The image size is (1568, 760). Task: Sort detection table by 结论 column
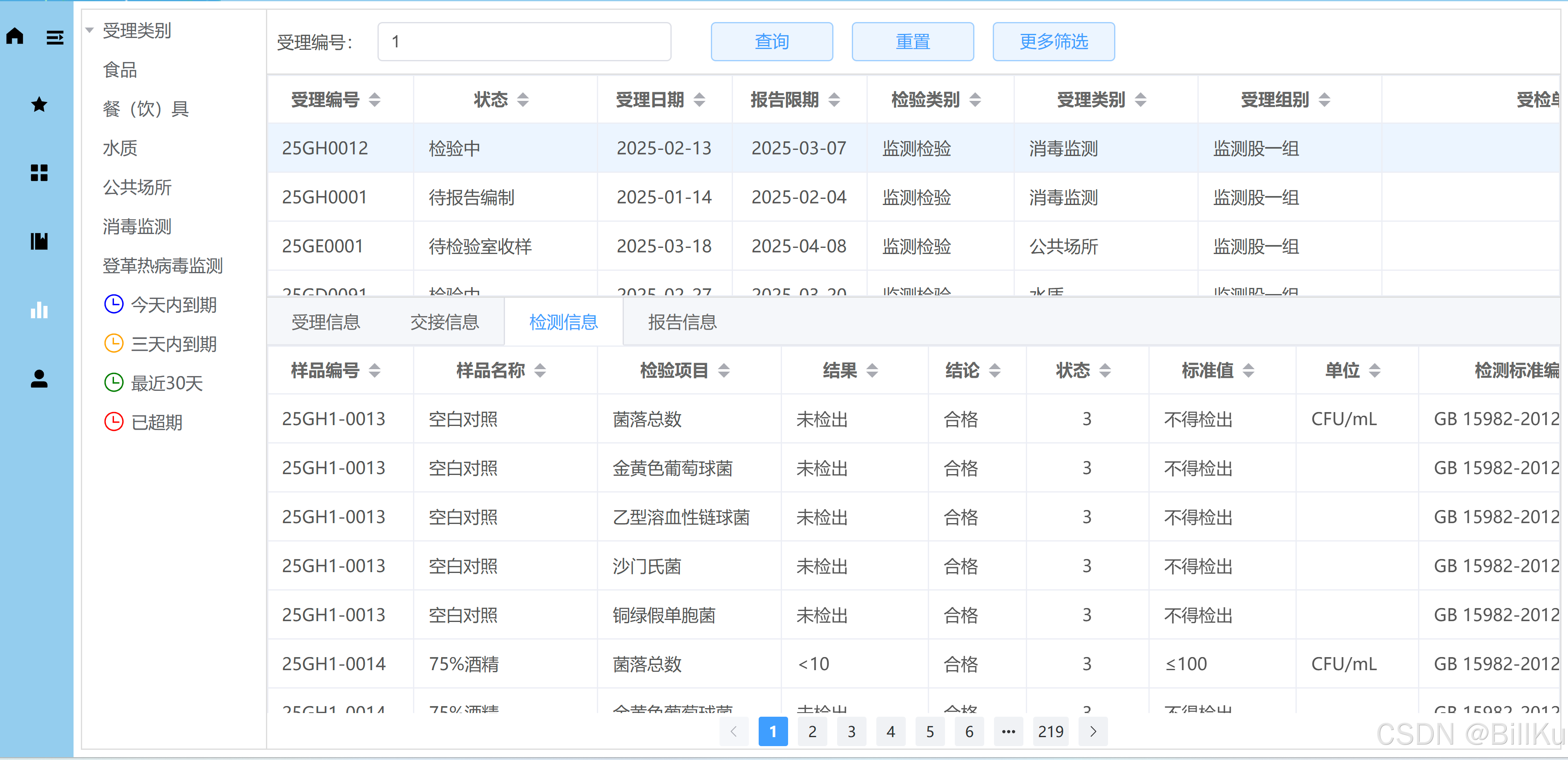[995, 370]
